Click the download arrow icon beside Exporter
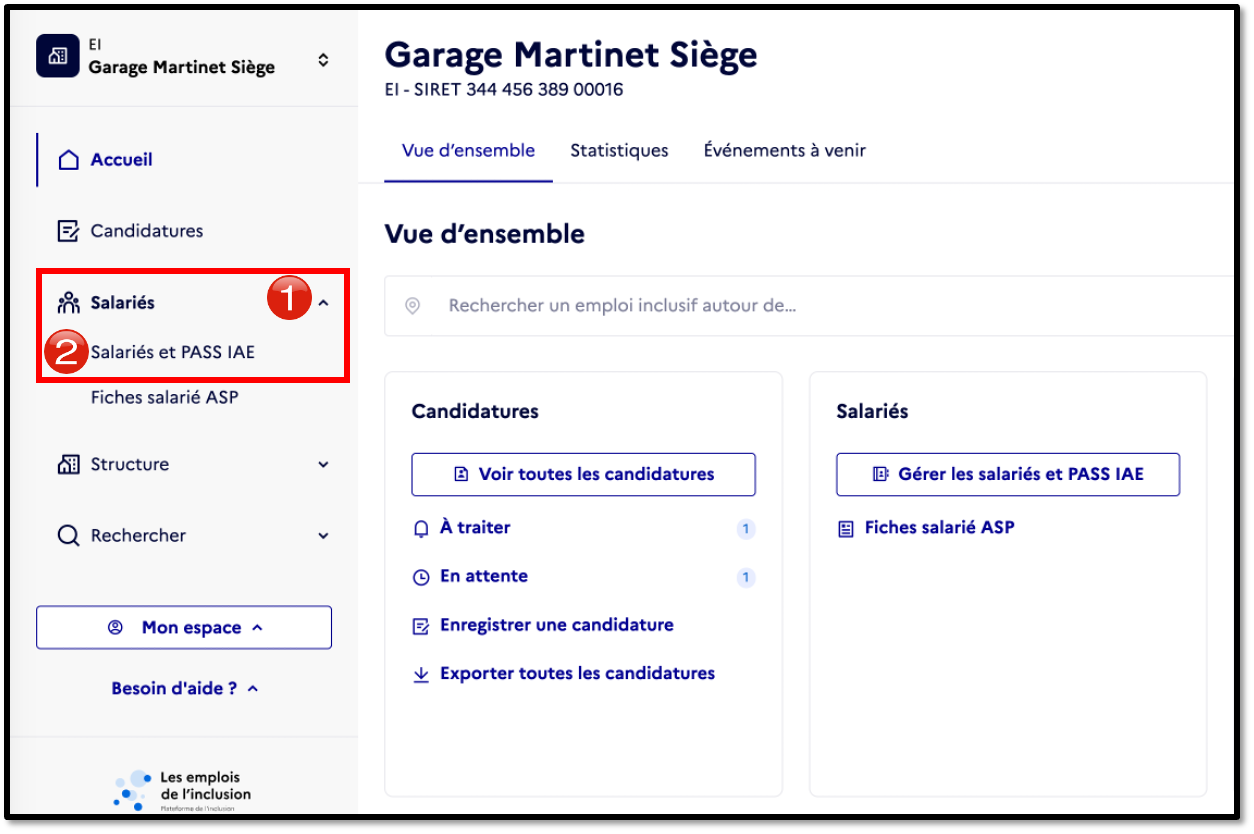 tap(421, 675)
